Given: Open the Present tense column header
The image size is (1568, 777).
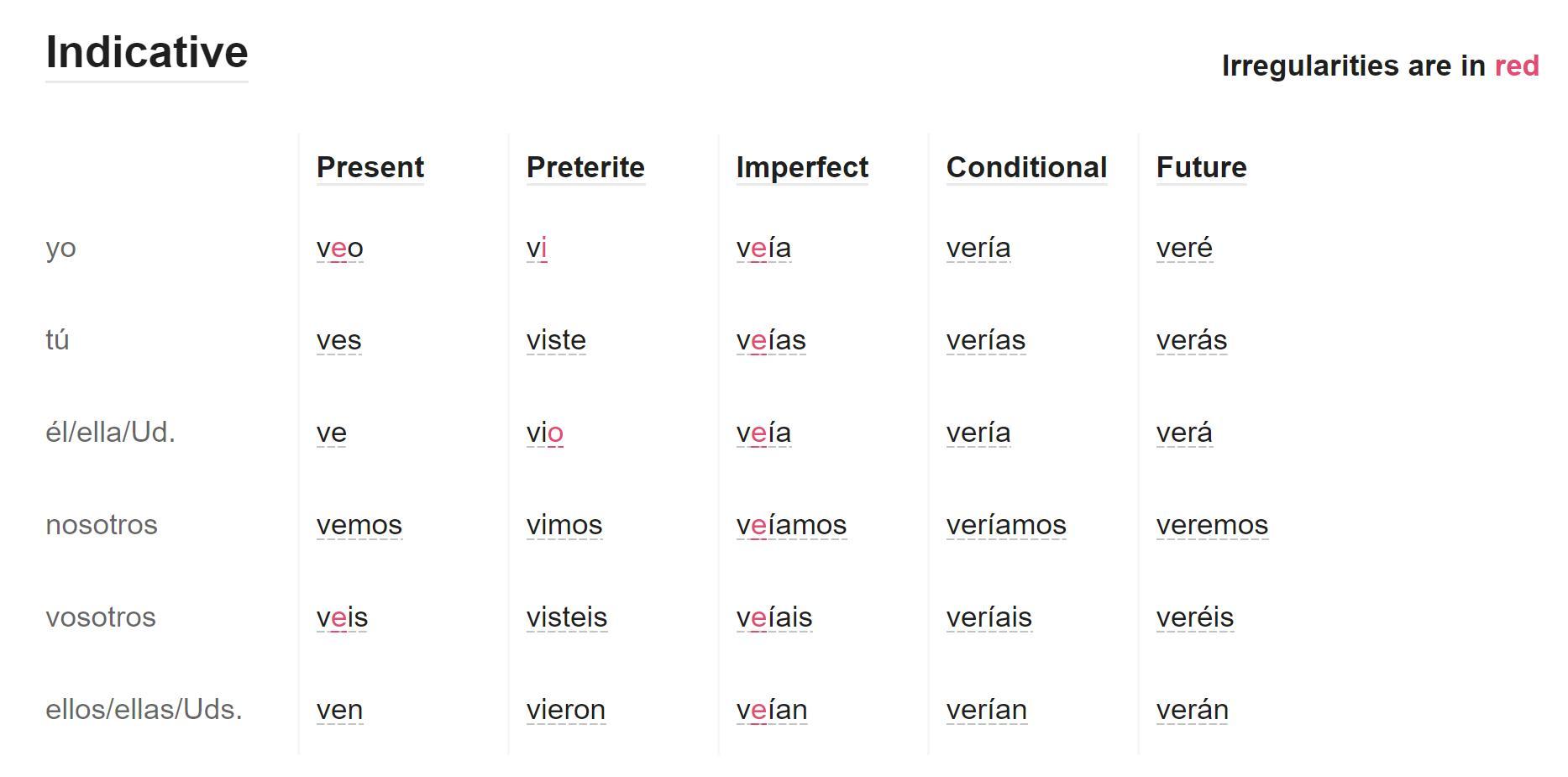Looking at the screenshot, I should pyautogui.click(x=370, y=167).
